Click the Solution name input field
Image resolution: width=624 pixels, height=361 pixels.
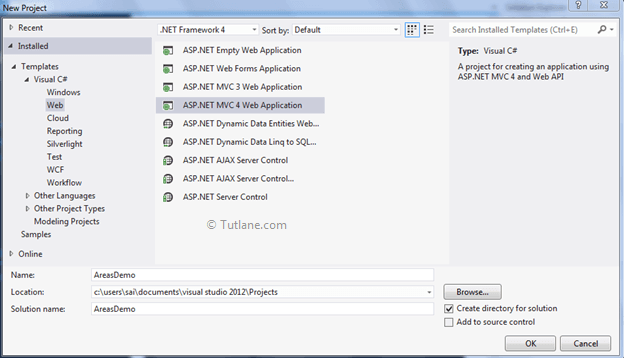point(262,309)
